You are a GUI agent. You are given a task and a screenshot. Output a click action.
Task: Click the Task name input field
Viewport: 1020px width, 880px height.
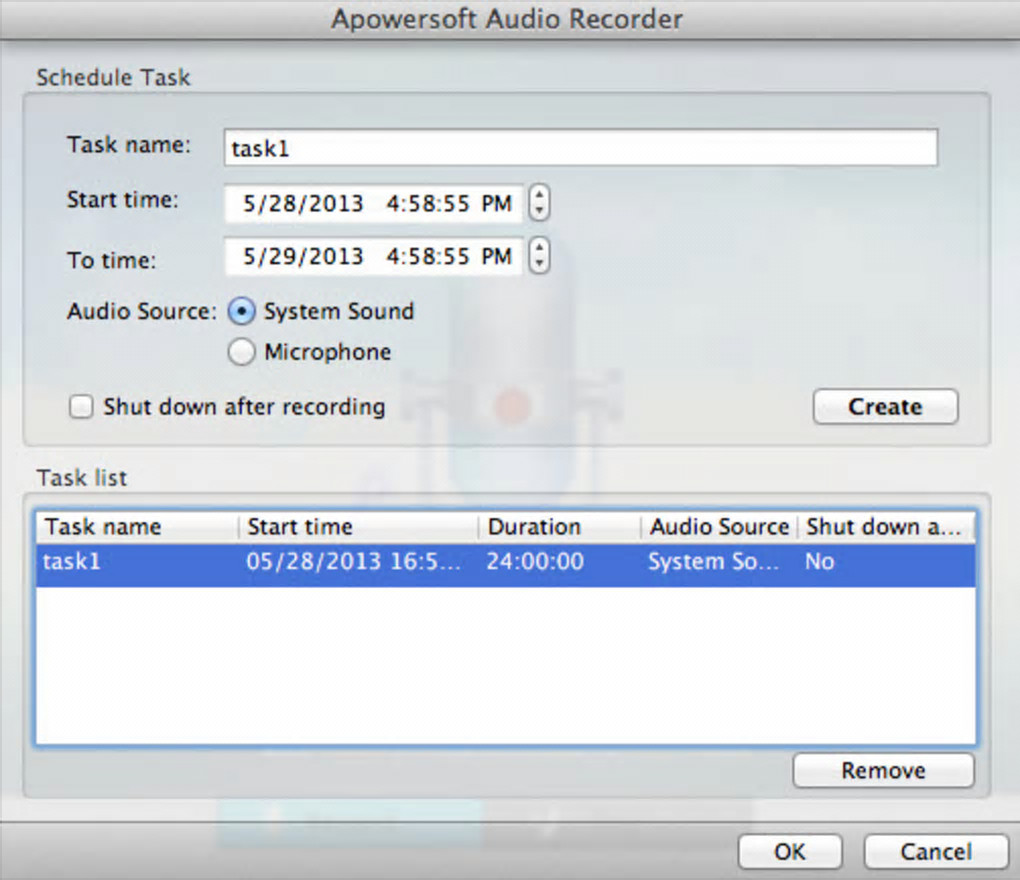click(x=580, y=148)
